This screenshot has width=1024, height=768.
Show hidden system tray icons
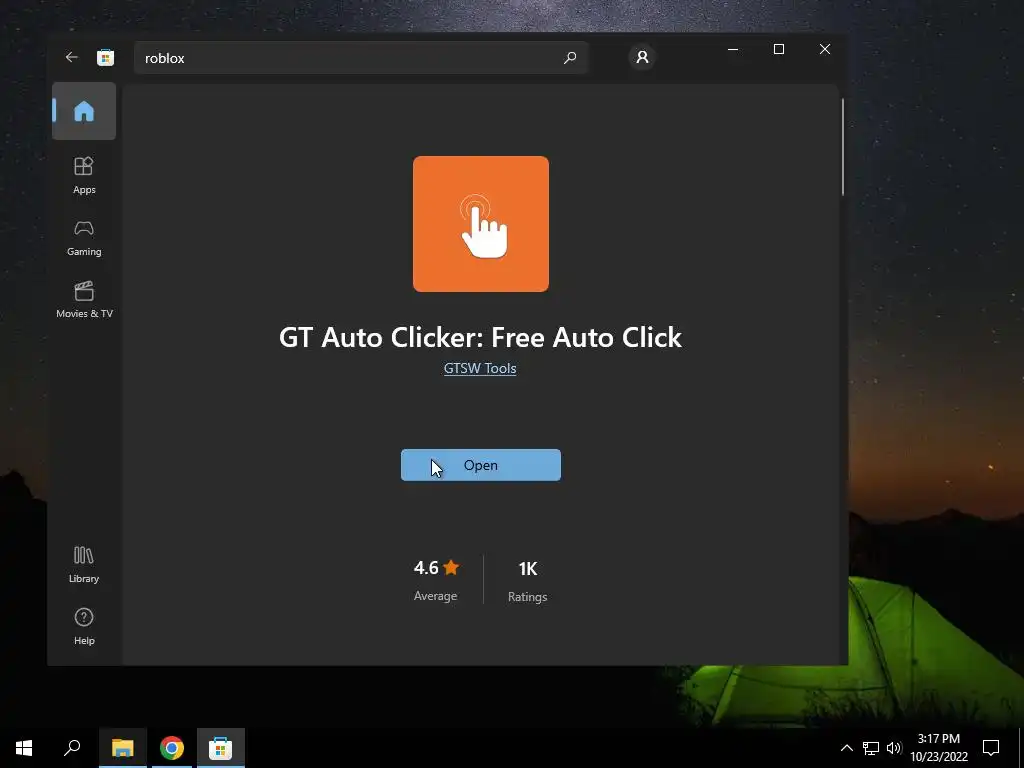(x=846, y=748)
